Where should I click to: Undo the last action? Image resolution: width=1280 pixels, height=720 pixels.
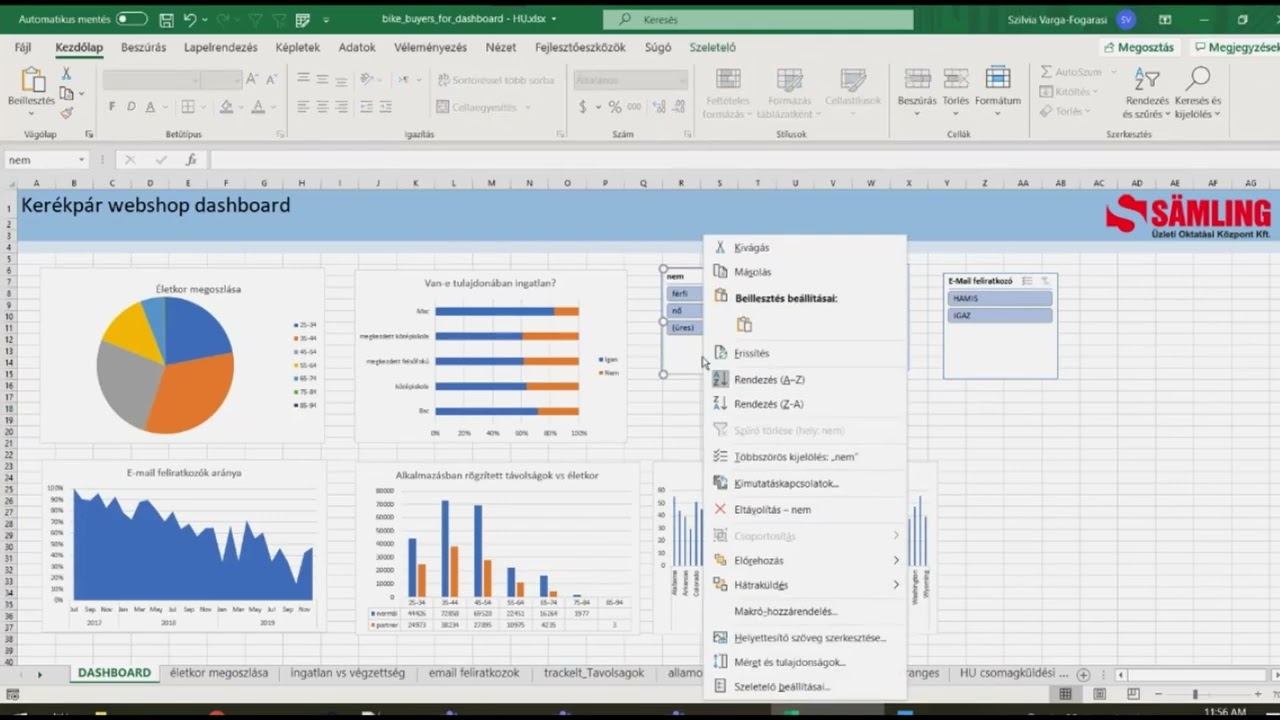pos(190,19)
